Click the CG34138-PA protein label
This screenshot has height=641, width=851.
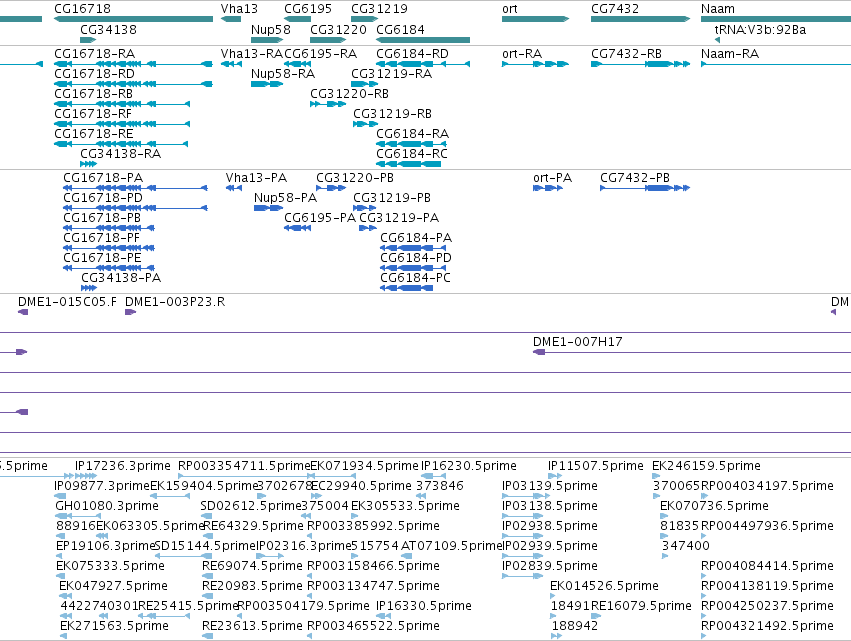121,277
